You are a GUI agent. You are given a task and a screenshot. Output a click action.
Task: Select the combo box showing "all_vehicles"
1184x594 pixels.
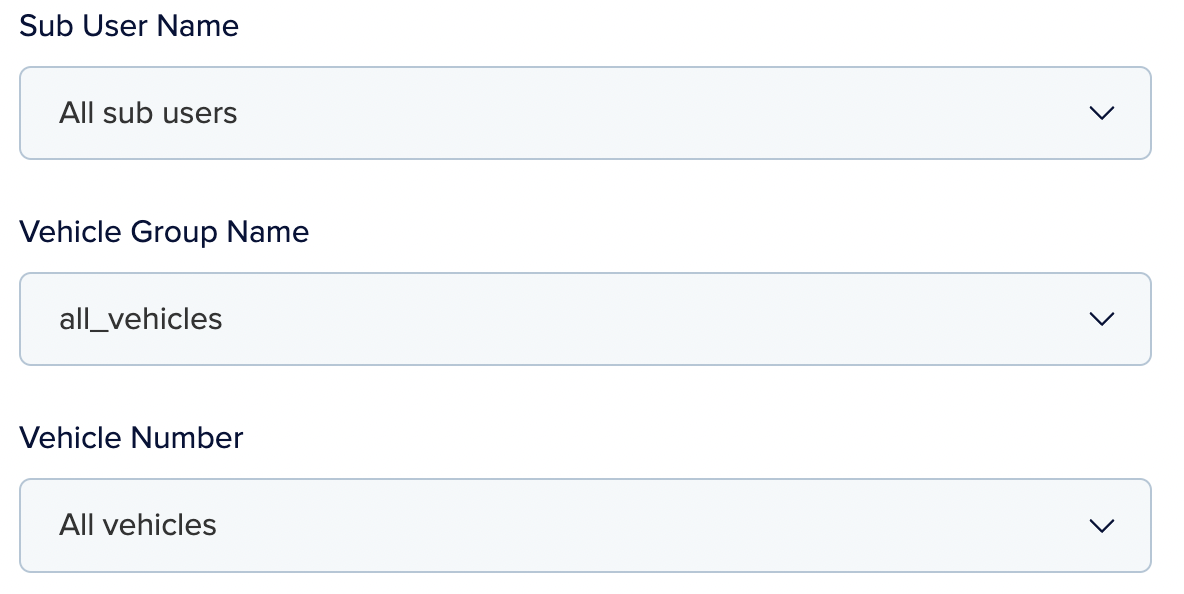(x=585, y=319)
